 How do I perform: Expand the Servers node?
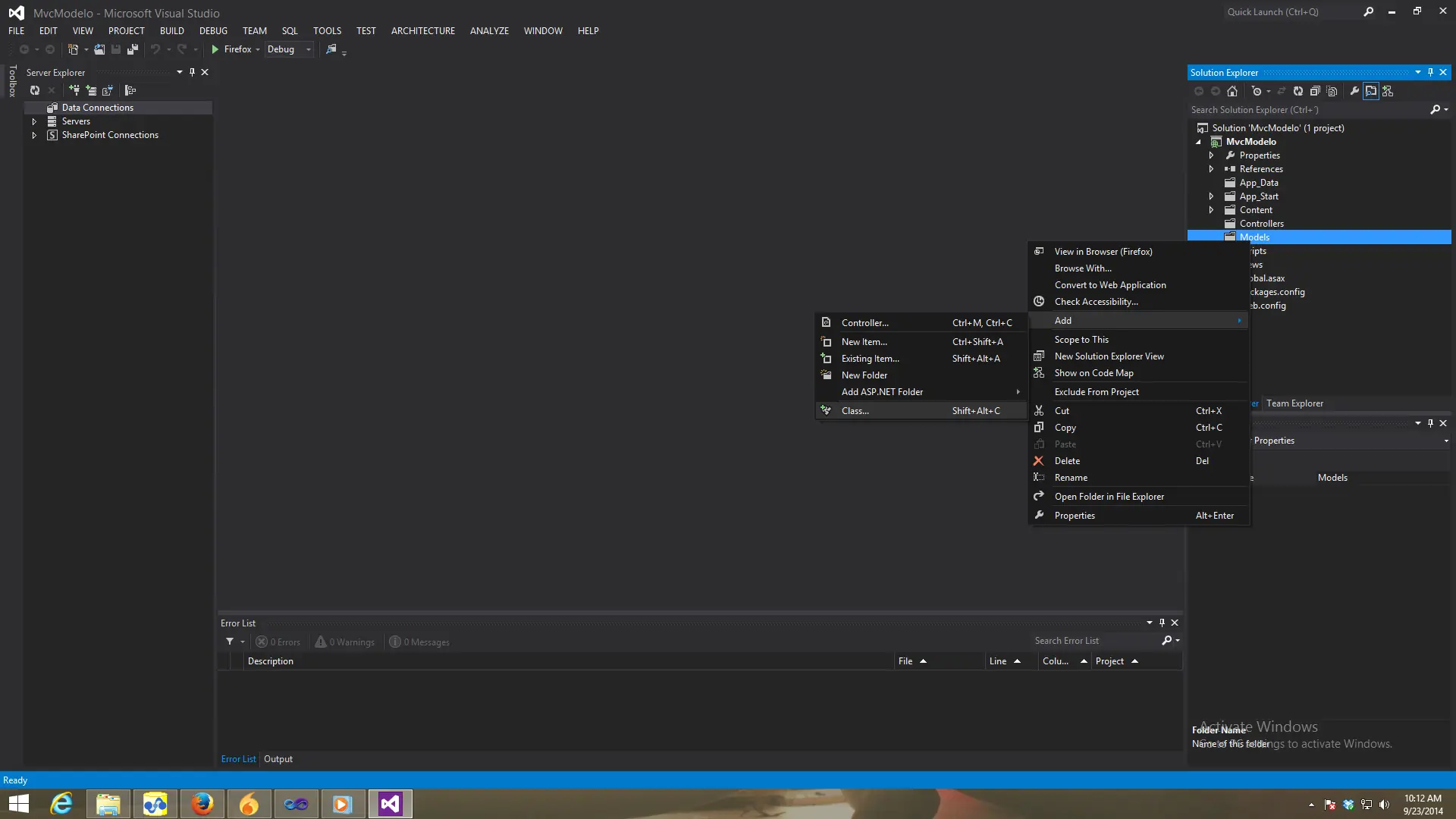[x=34, y=121]
